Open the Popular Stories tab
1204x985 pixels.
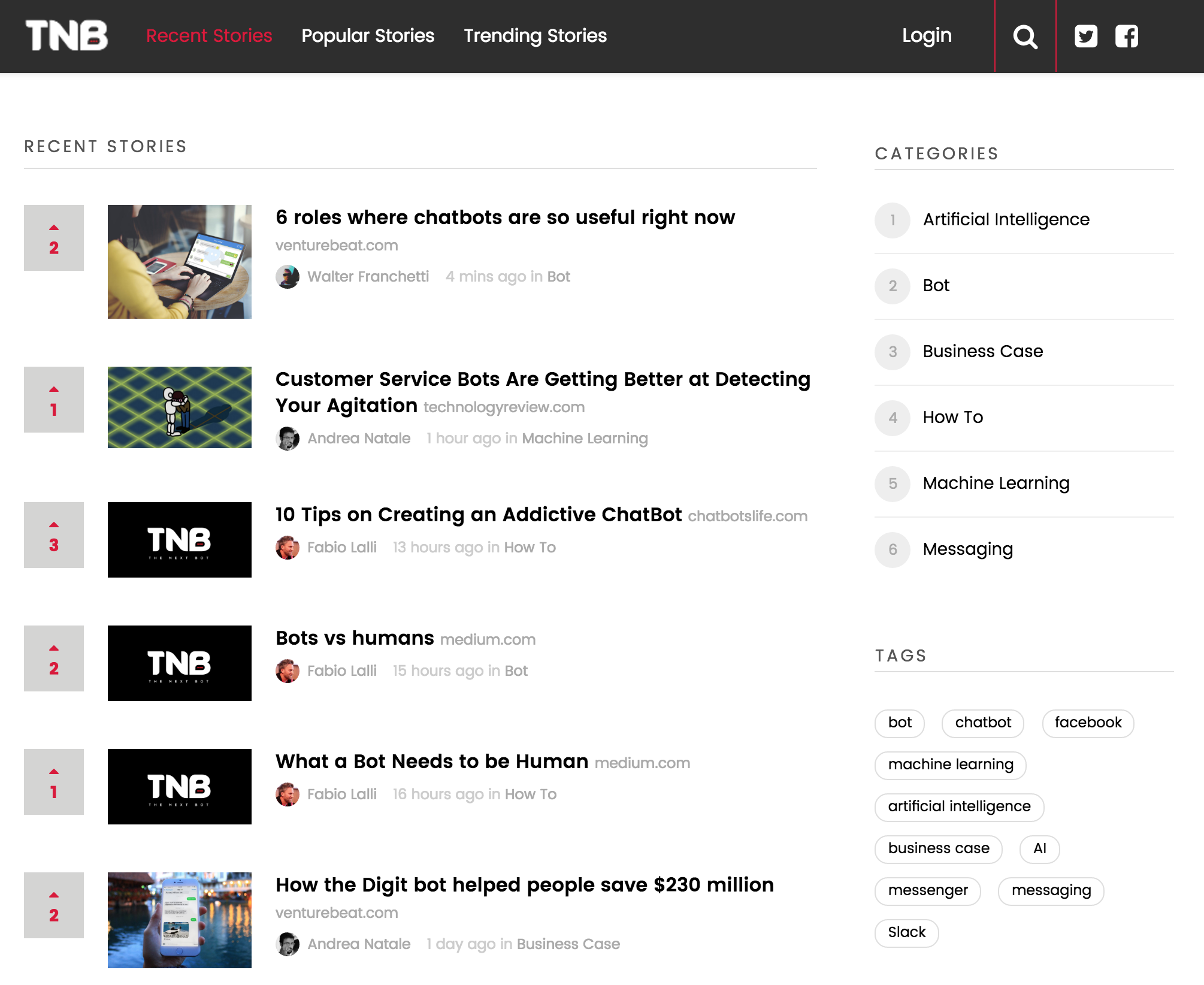pos(368,36)
